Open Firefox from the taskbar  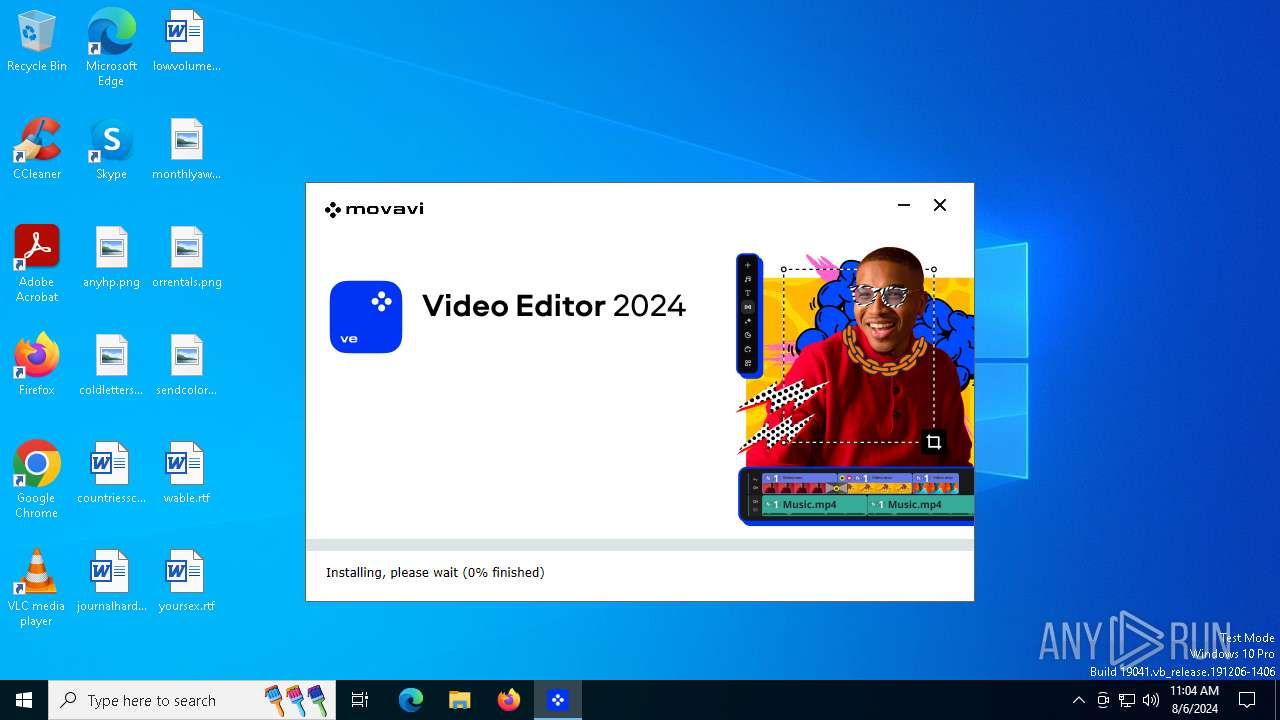click(509, 700)
